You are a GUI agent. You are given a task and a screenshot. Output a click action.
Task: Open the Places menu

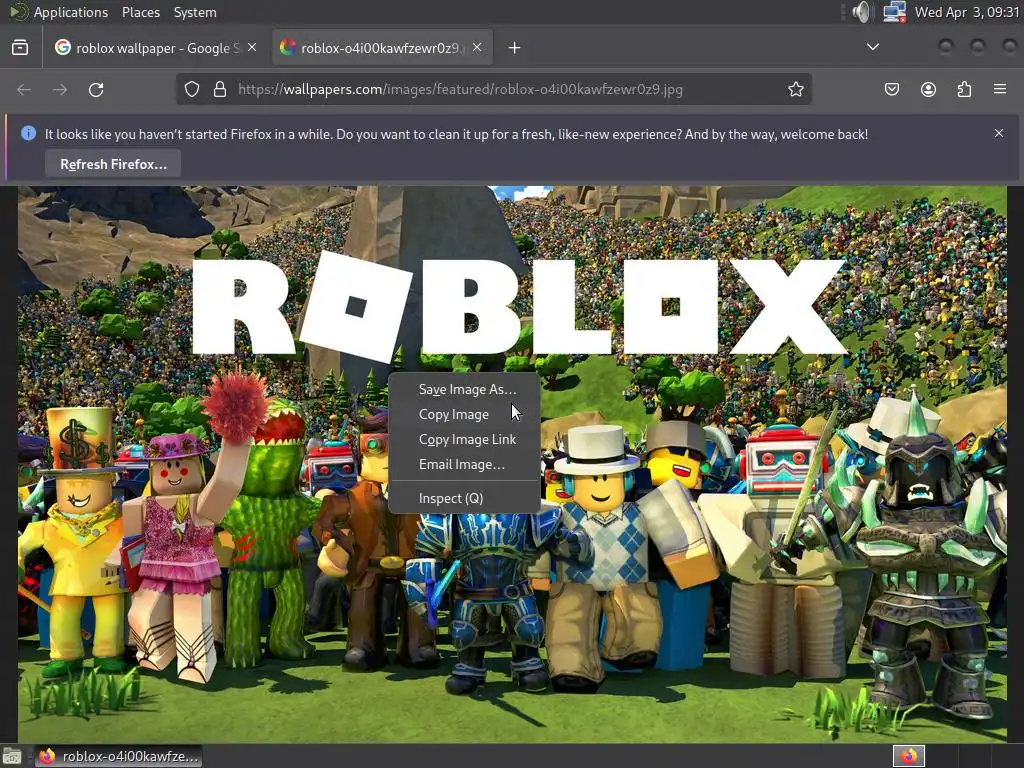coord(141,12)
